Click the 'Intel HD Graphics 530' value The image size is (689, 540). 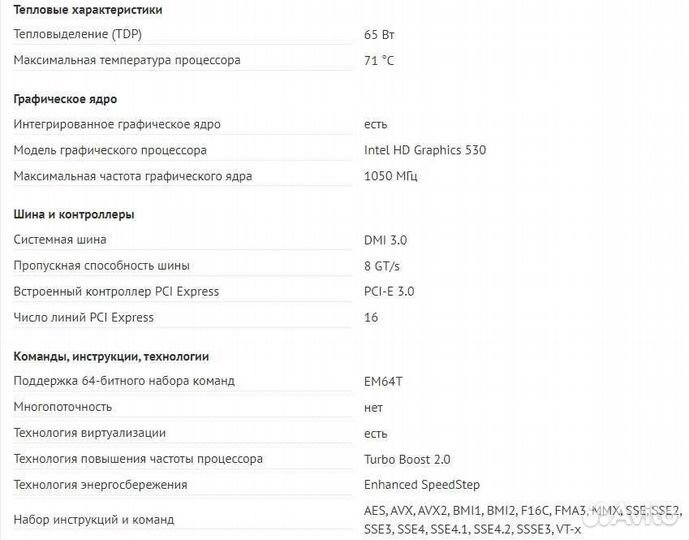[x=425, y=150]
